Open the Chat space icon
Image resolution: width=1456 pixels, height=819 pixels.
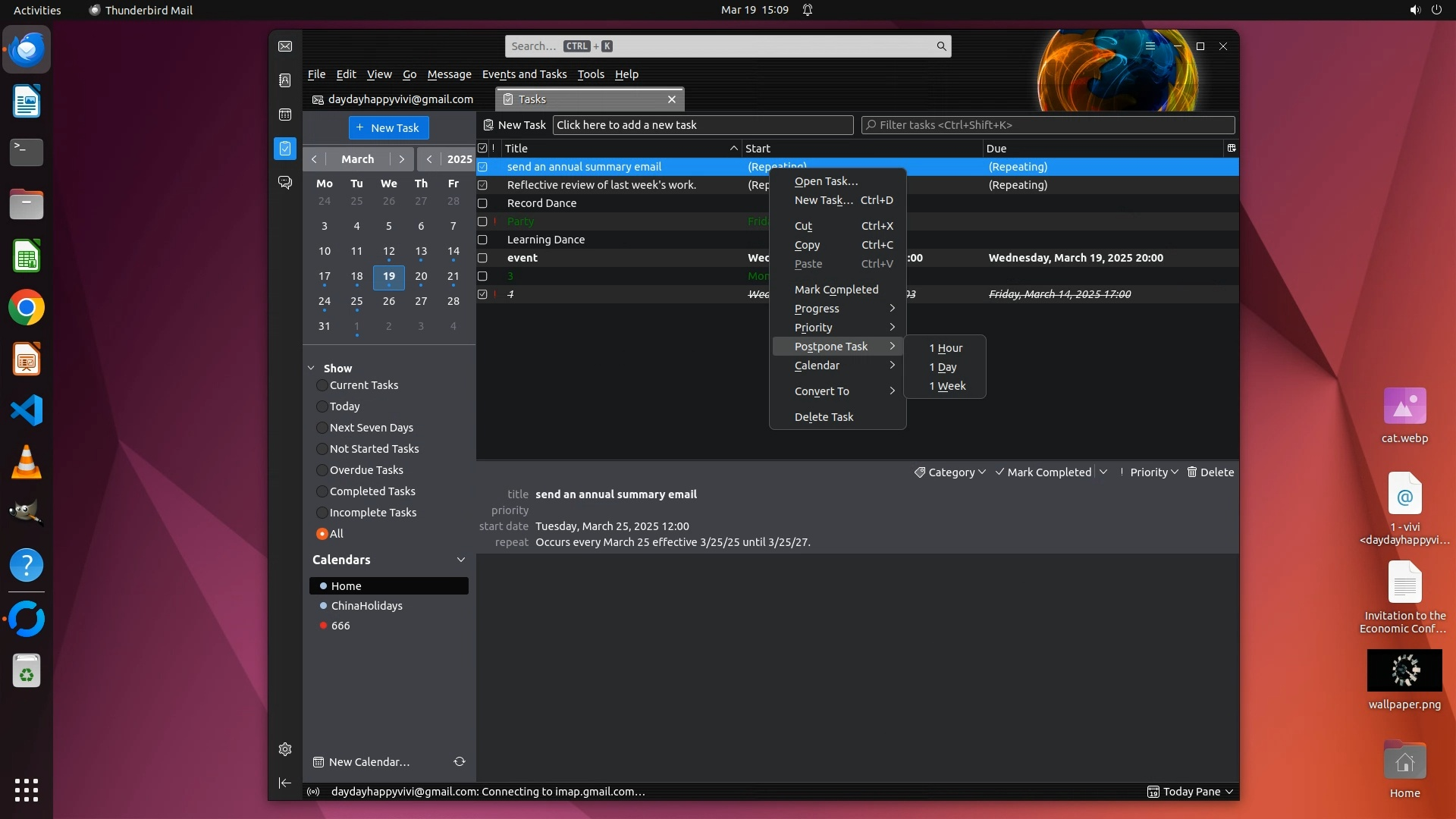coord(285,183)
